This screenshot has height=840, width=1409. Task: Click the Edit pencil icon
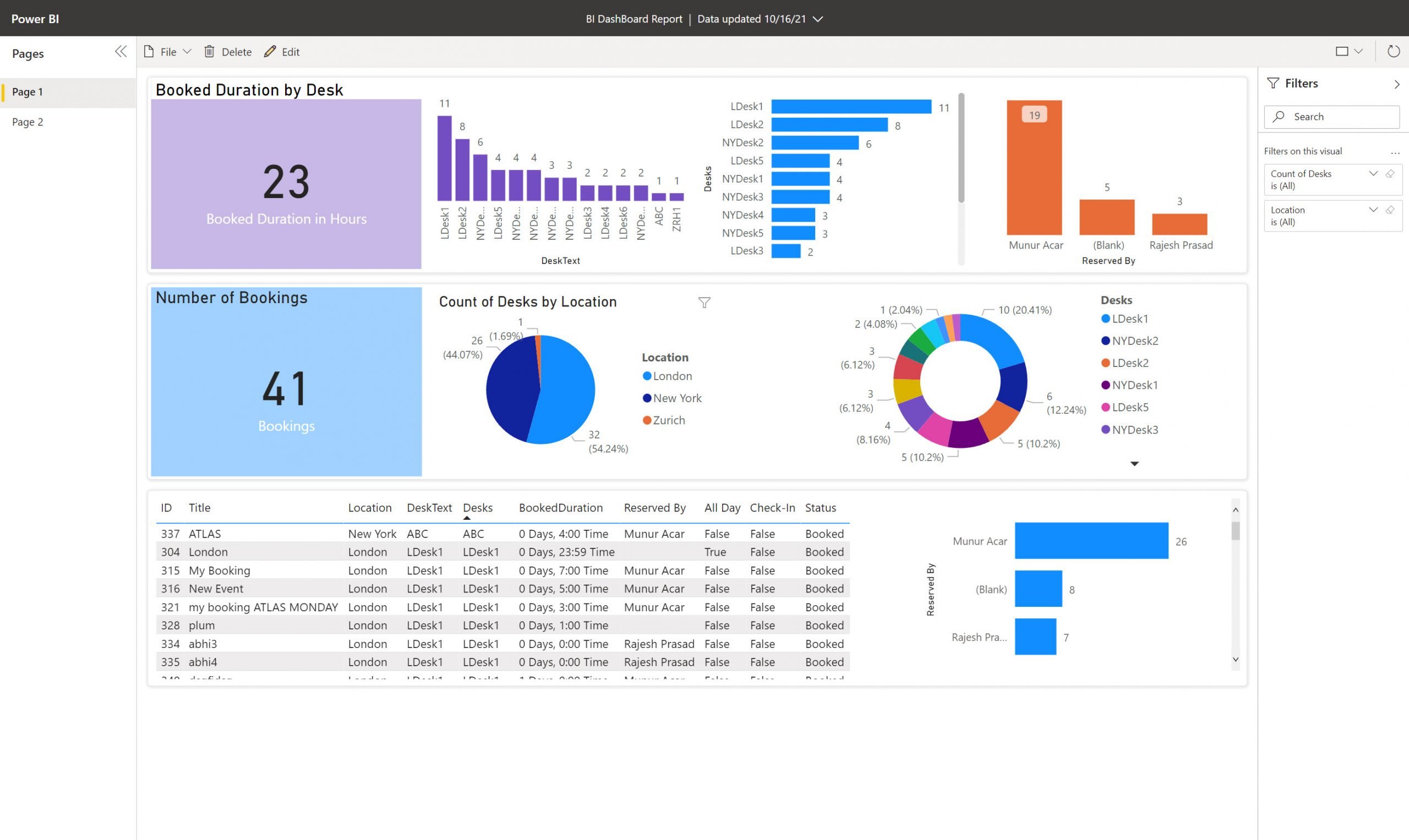click(270, 51)
